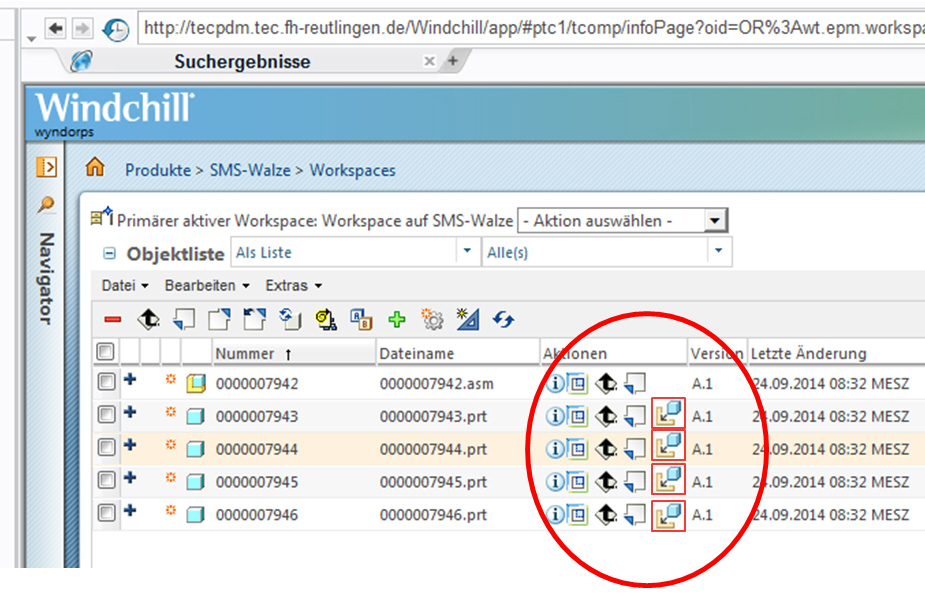Open the Bearbeiten menu
The image size is (925, 596).
(207, 286)
